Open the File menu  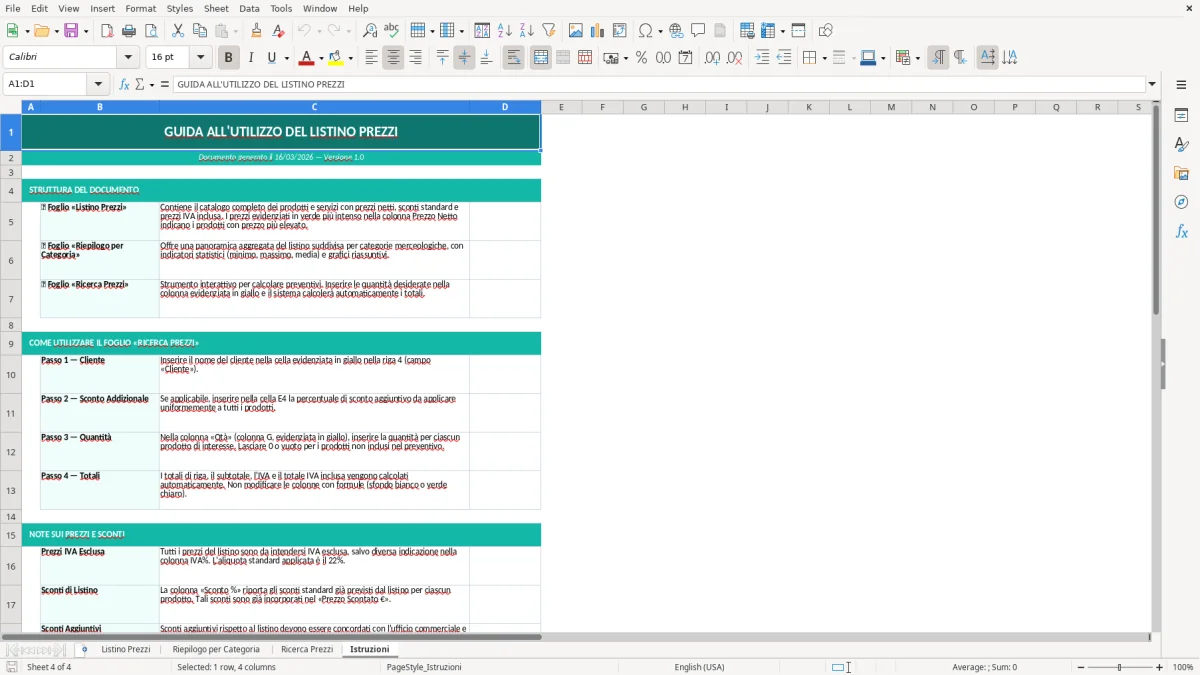[13, 8]
